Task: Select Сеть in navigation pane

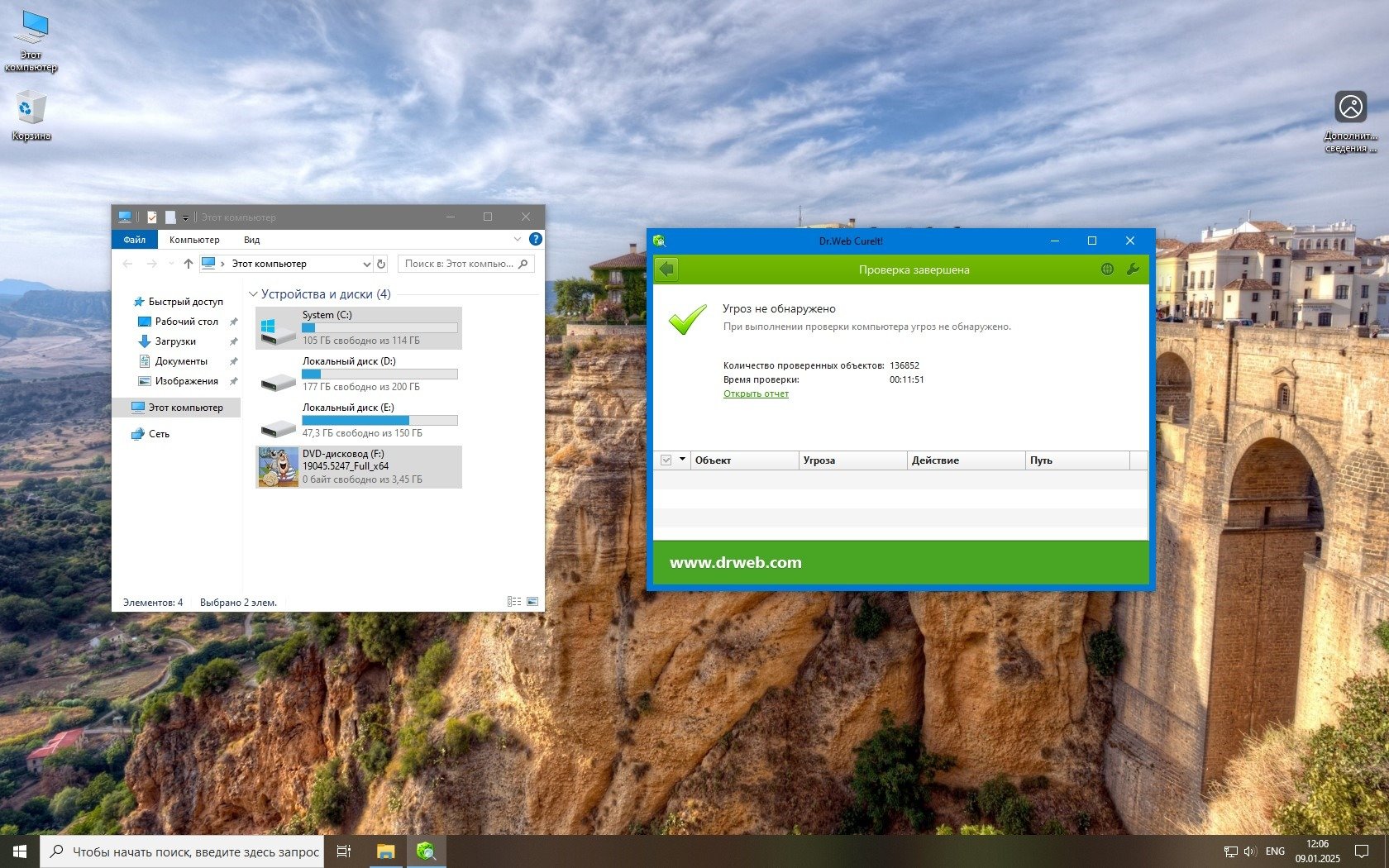Action: pos(159,434)
